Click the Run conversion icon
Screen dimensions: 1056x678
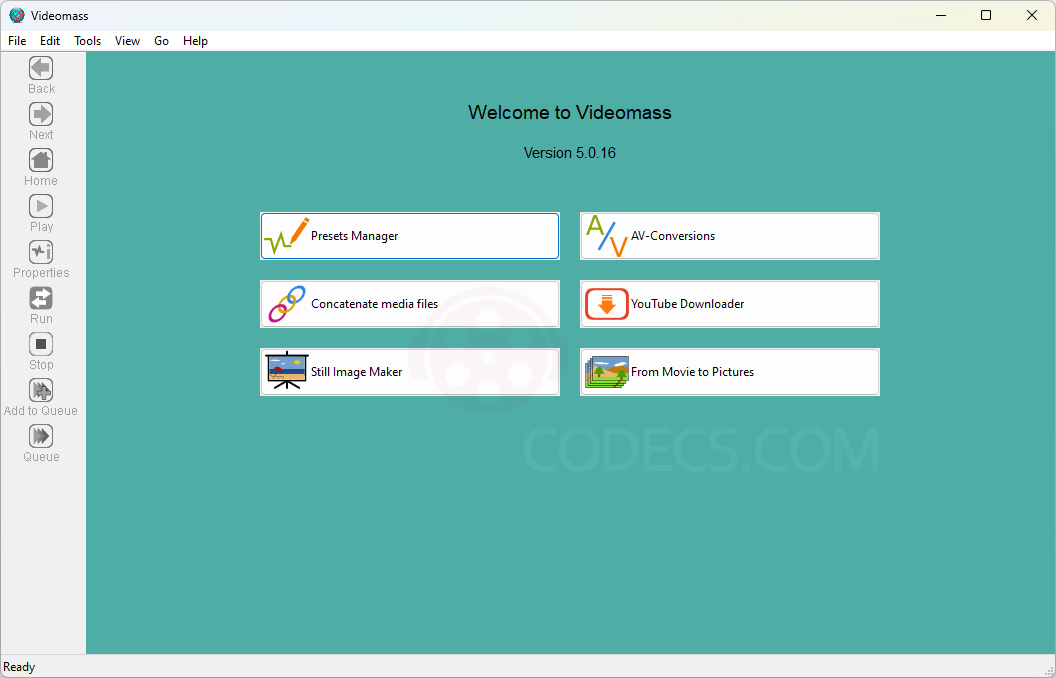tap(41, 298)
